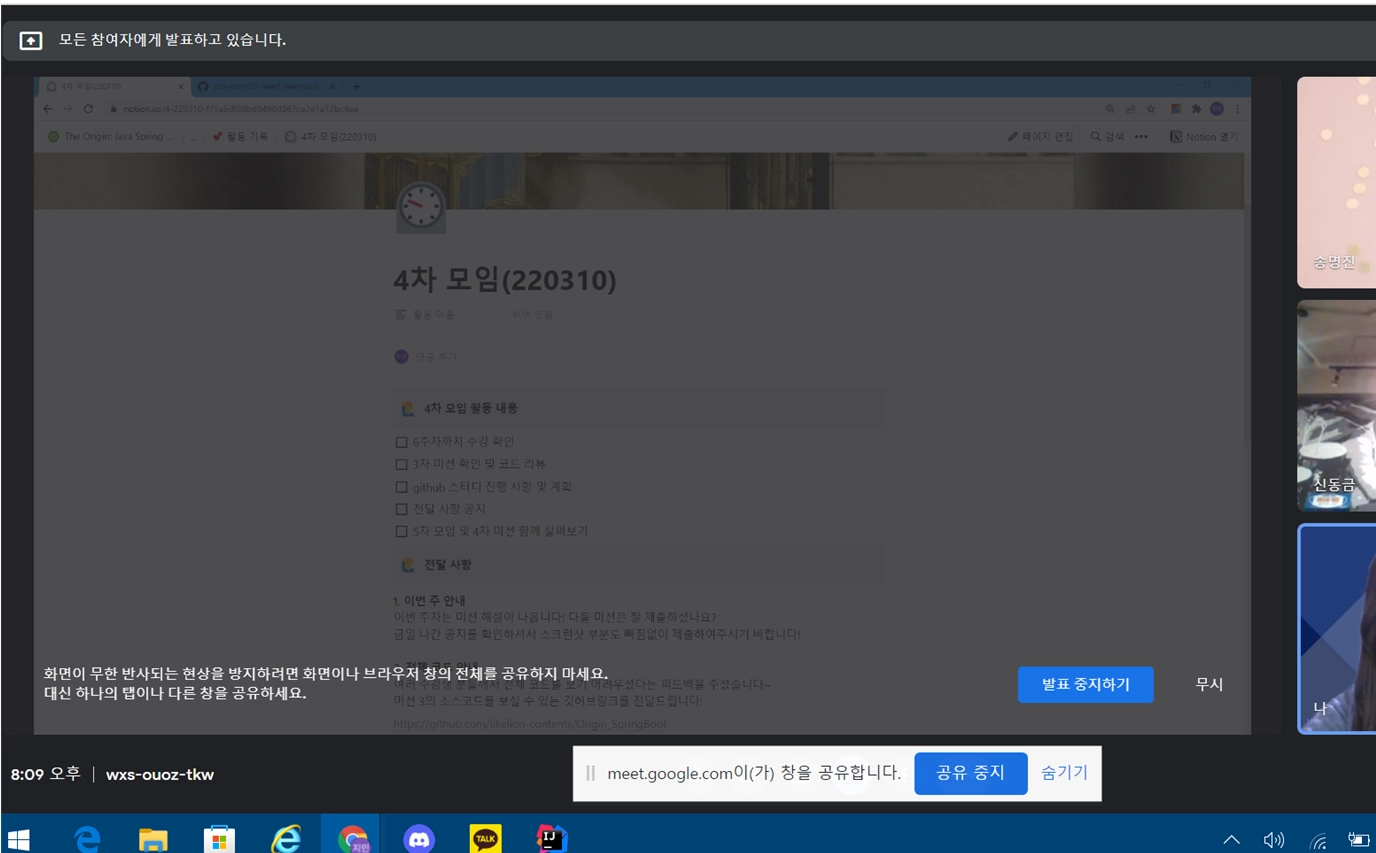Click the 댓글 추가 comment field

coord(435,357)
